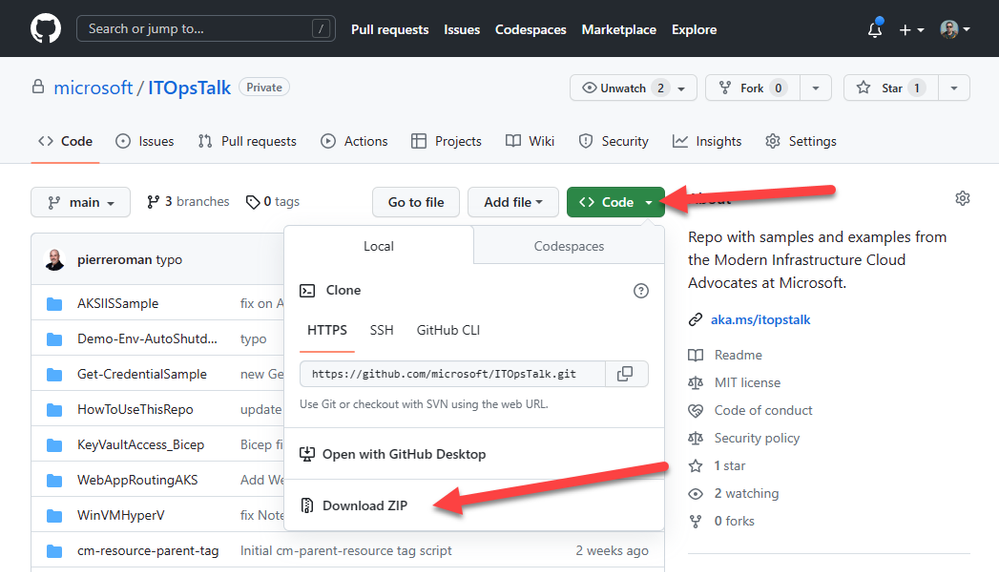Open the Demo-Env-AutoShutd... folder

pyautogui.click(x=147, y=339)
